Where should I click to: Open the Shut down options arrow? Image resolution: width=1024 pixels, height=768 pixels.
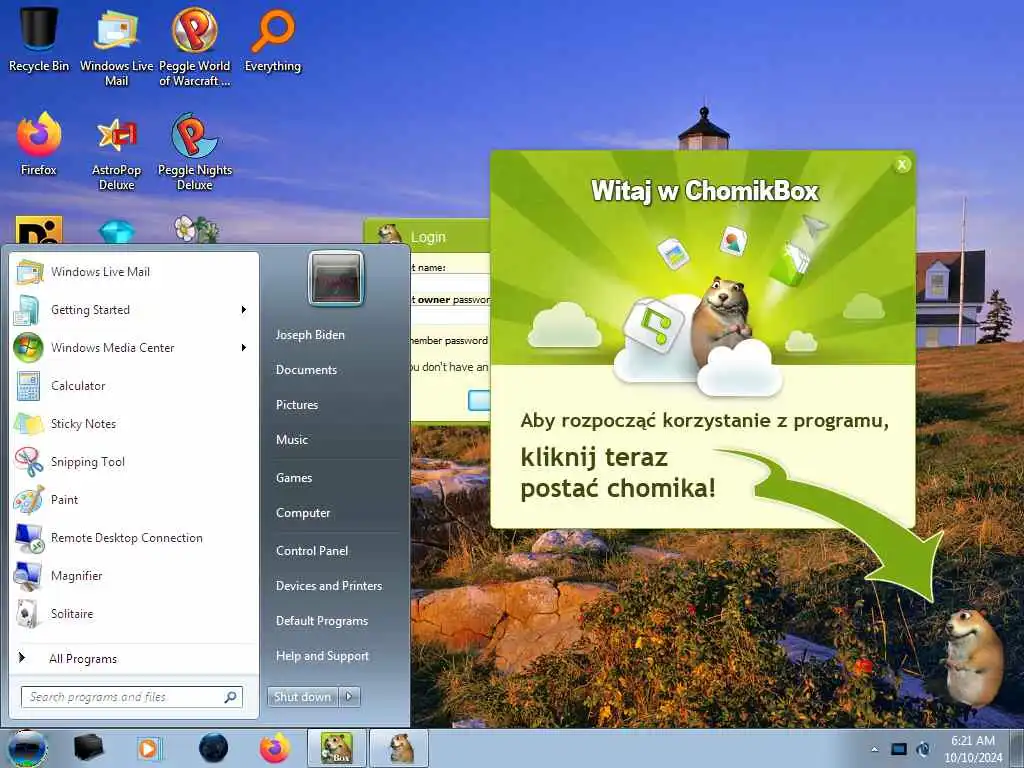point(349,697)
